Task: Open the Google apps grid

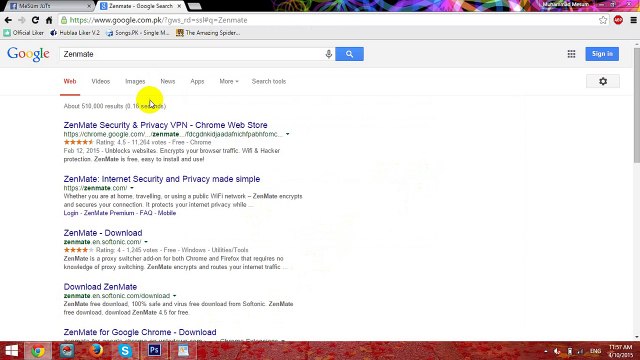Action: (571, 54)
